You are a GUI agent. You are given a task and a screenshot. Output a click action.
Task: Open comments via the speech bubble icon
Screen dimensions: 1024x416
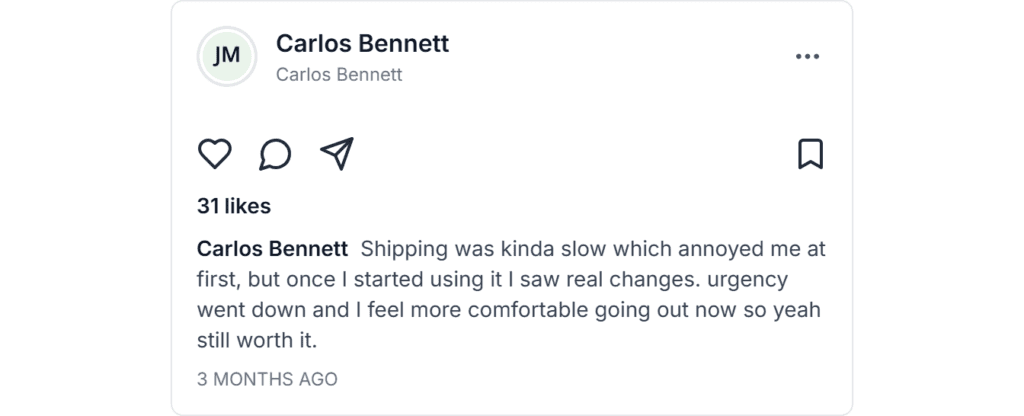point(275,154)
